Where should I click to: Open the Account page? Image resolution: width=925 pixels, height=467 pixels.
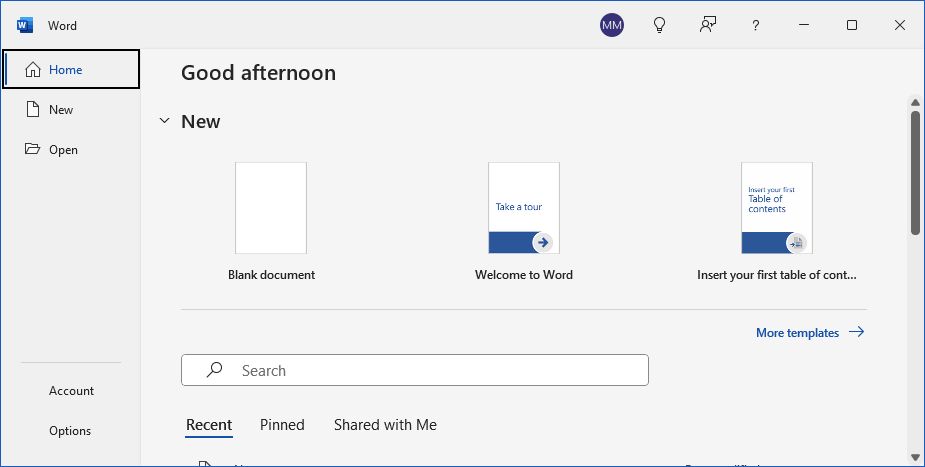point(71,391)
